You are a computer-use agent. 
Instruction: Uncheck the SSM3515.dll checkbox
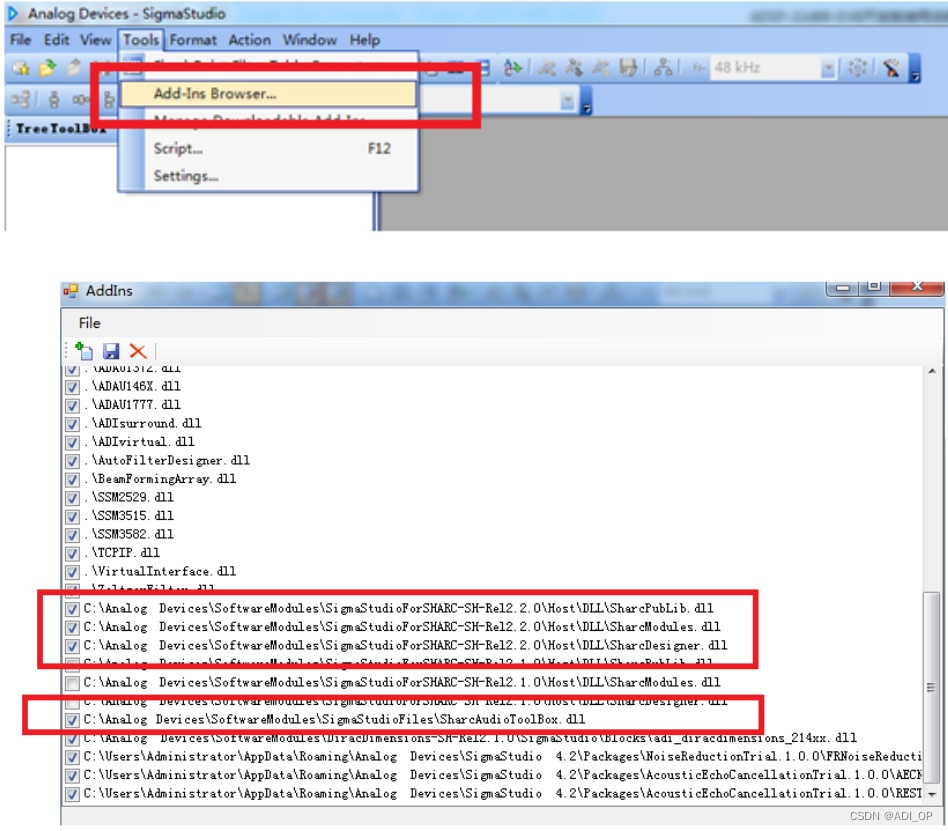73,517
